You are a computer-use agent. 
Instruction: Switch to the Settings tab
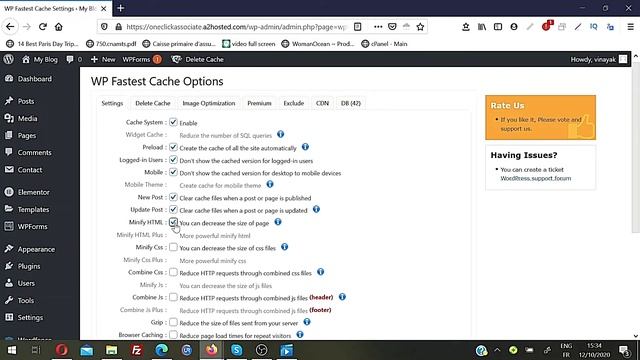(x=112, y=103)
